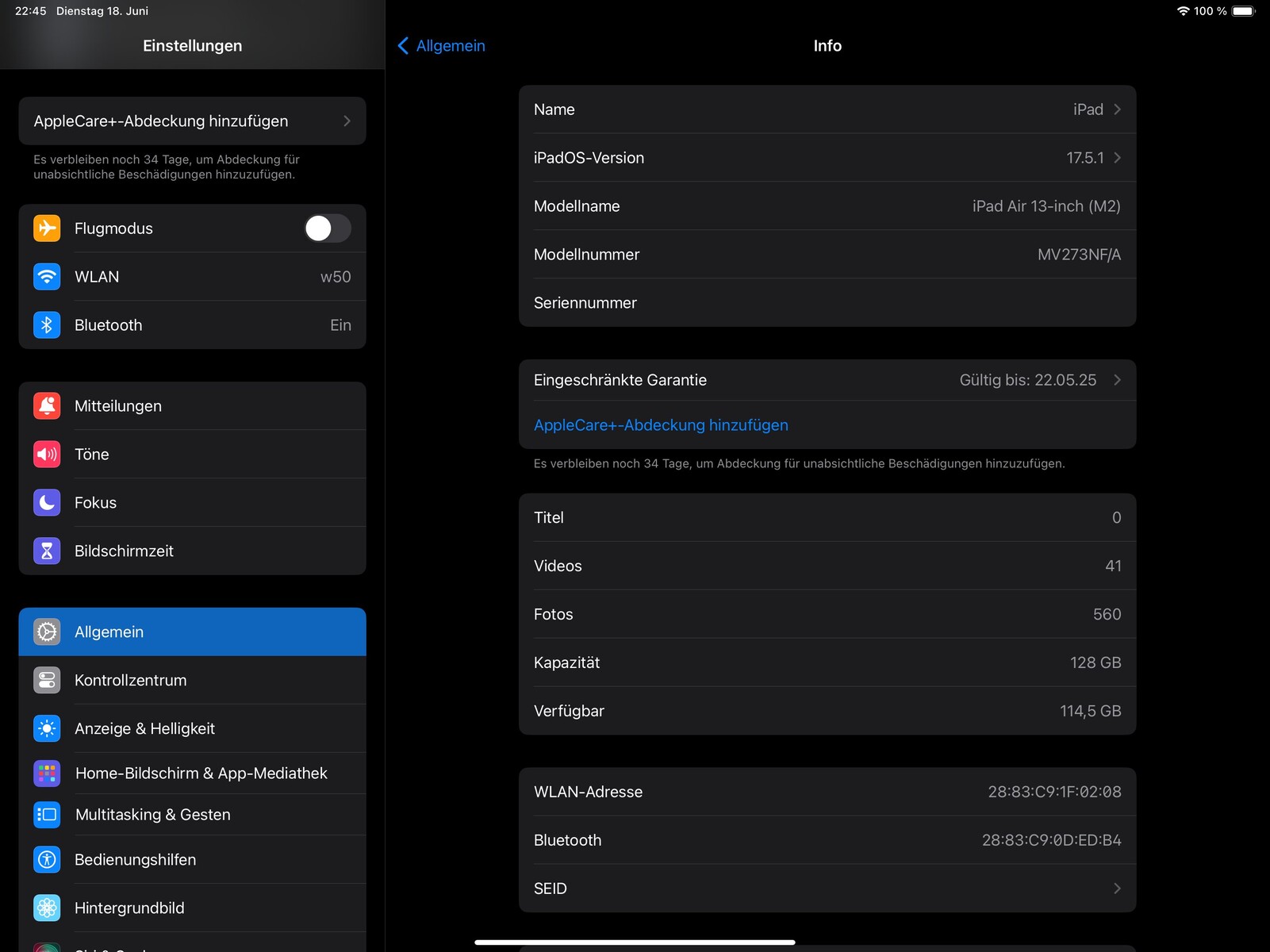Screen dimensions: 1270x952
Task: Open the Fokus settings
Action: pyautogui.click(x=192, y=503)
